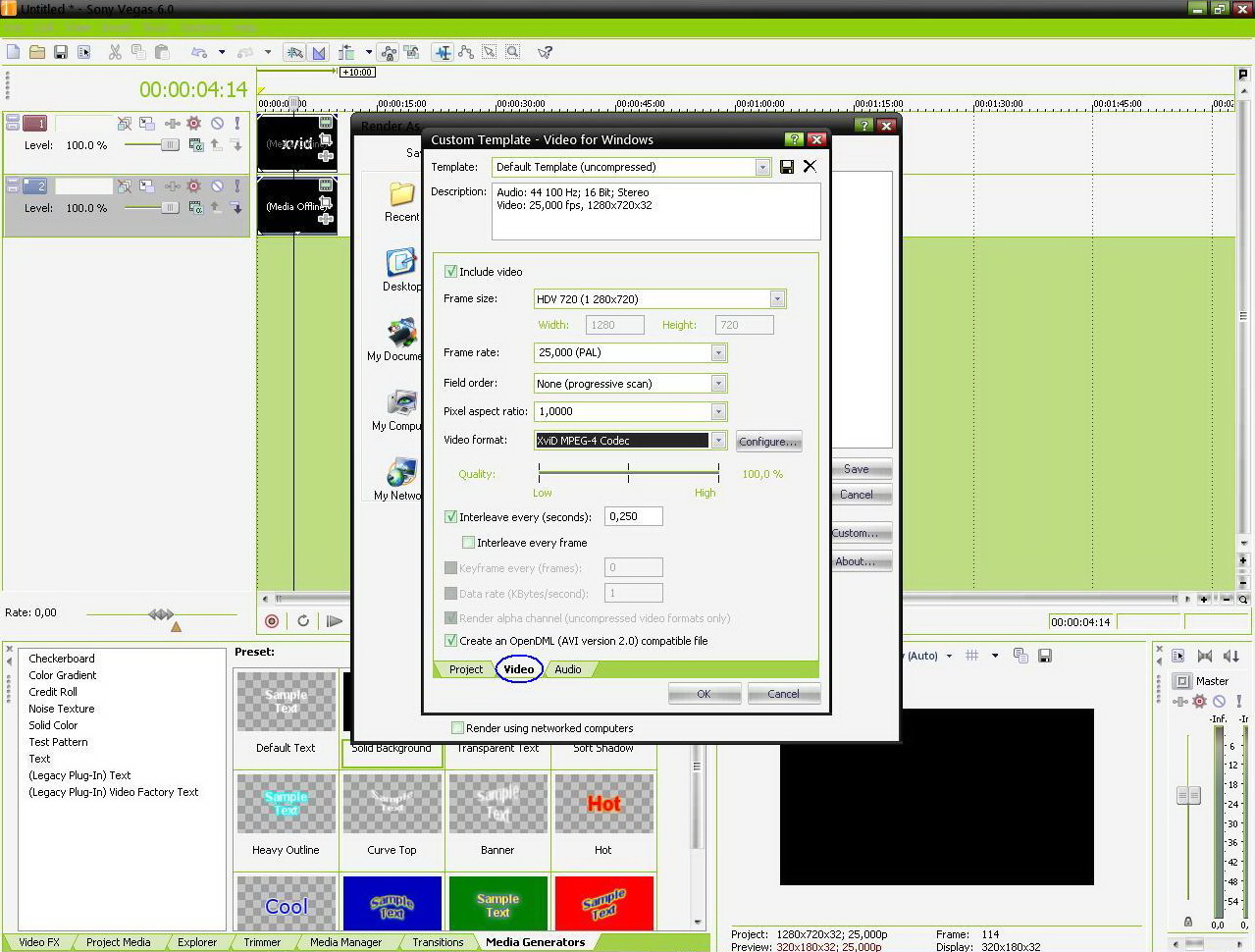Click the Open folder icon in toolbar

click(x=37, y=52)
